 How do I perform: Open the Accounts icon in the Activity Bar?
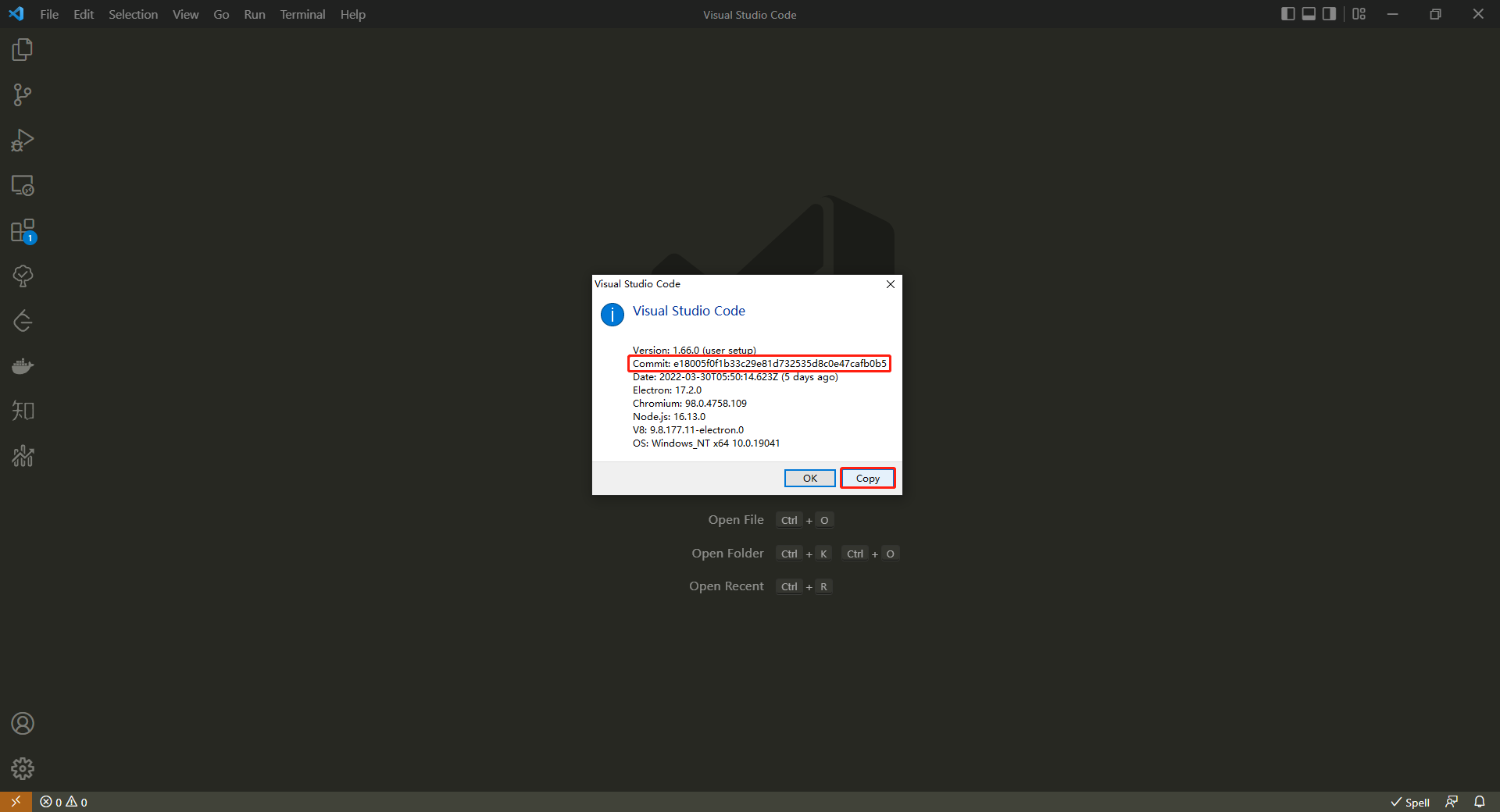point(23,723)
